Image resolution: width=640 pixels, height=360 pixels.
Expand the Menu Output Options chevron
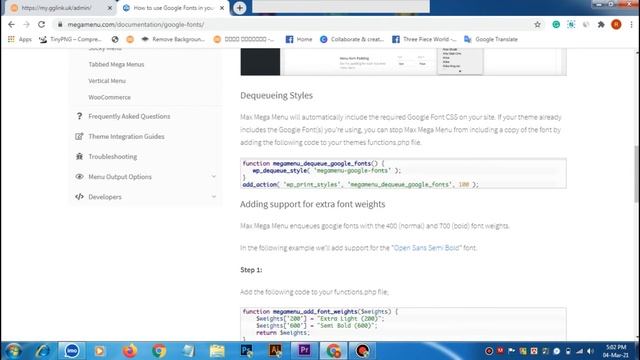pos(213,176)
